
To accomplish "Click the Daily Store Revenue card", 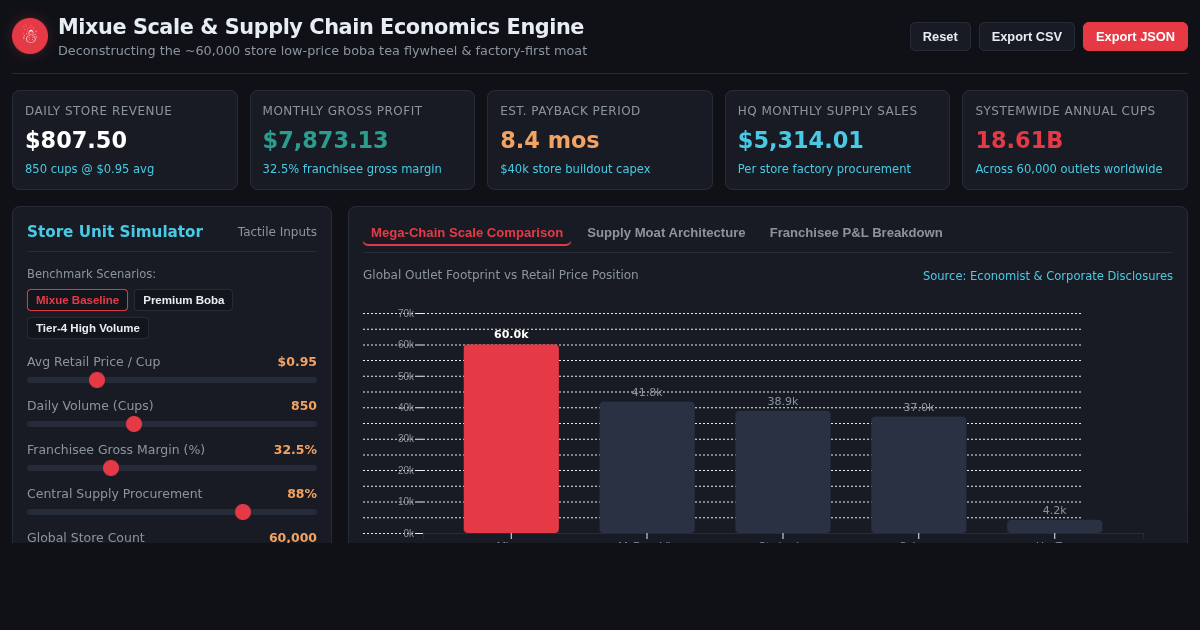I will click(125, 140).
